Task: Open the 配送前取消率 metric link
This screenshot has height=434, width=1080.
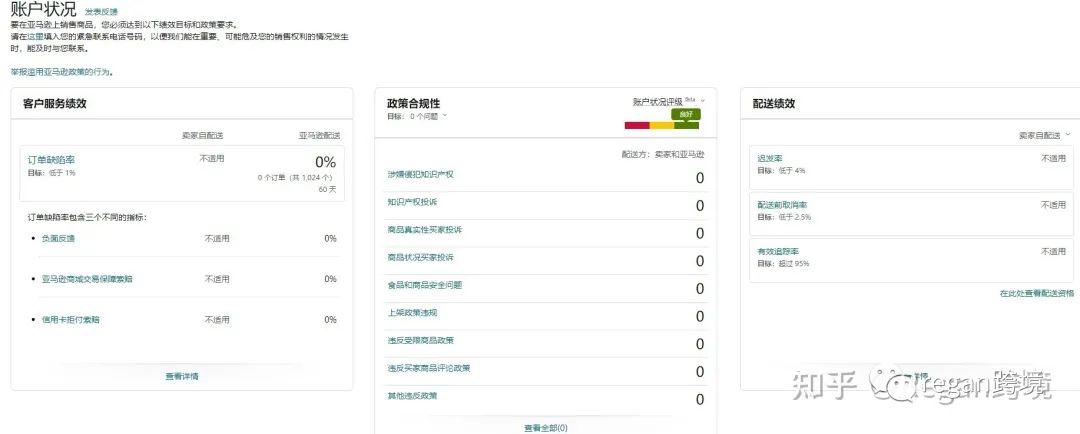Action: point(782,205)
